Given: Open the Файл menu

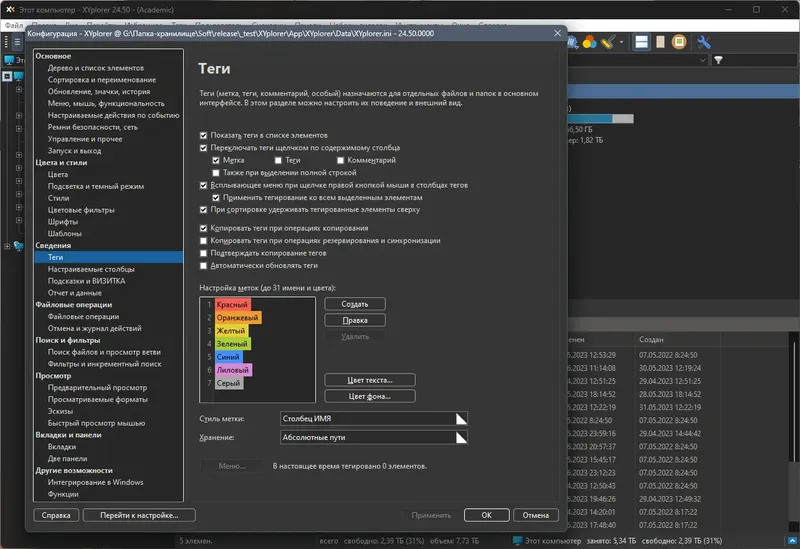Looking at the screenshot, I should [14, 24].
